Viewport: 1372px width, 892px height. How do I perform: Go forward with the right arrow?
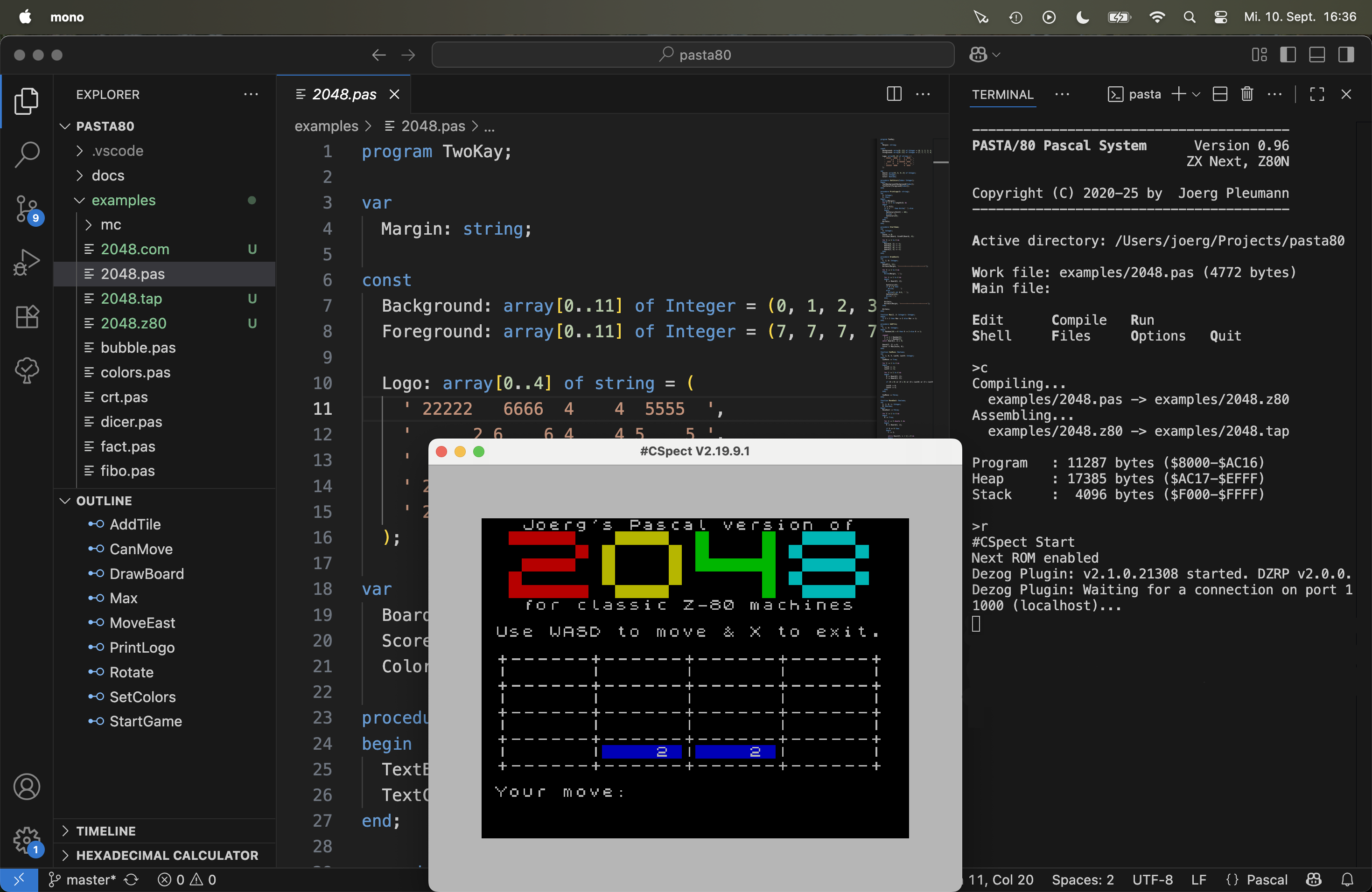point(408,55)
